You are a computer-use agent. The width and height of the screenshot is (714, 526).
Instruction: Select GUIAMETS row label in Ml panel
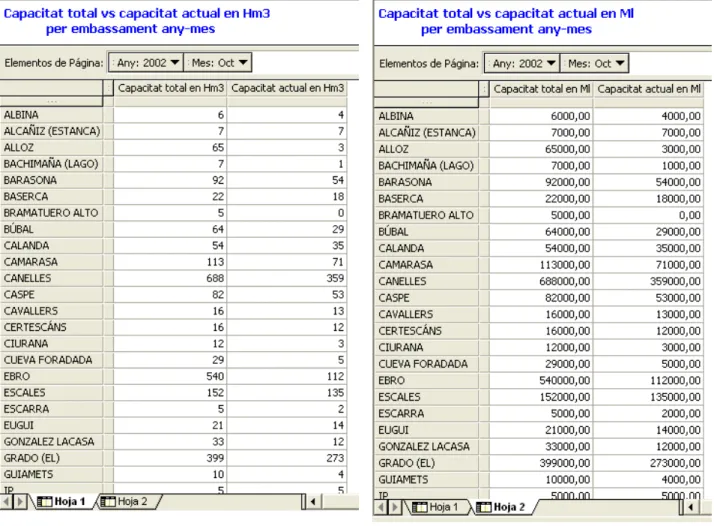click(x=426, y=480)
